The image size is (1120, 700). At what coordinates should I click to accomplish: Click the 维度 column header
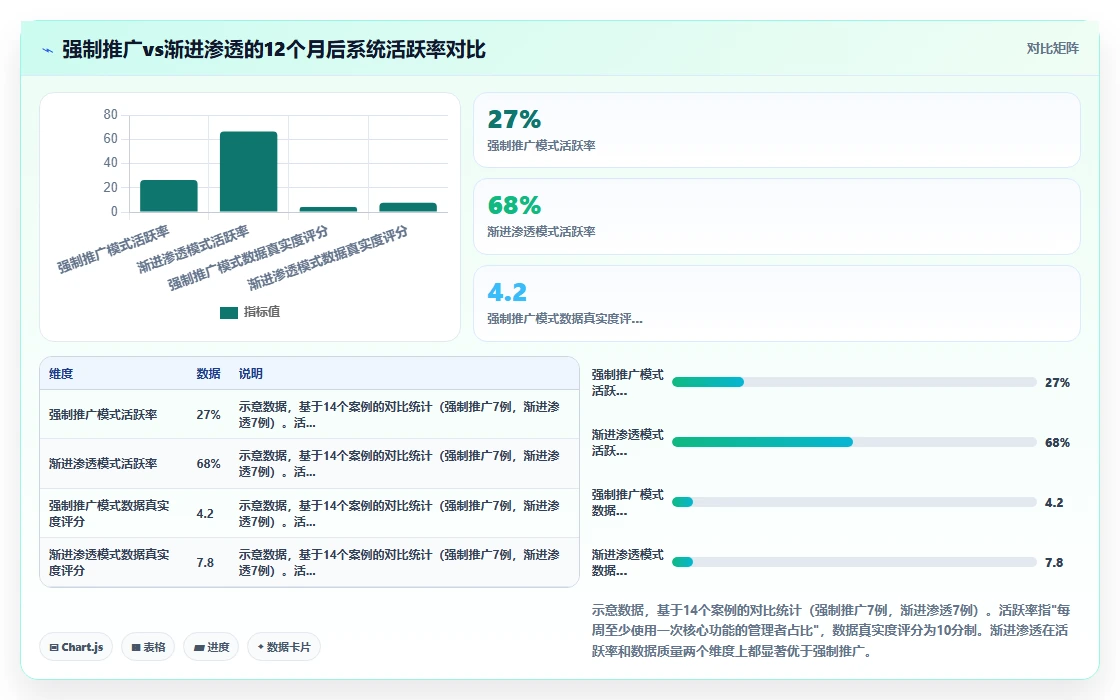pos(61,374)
